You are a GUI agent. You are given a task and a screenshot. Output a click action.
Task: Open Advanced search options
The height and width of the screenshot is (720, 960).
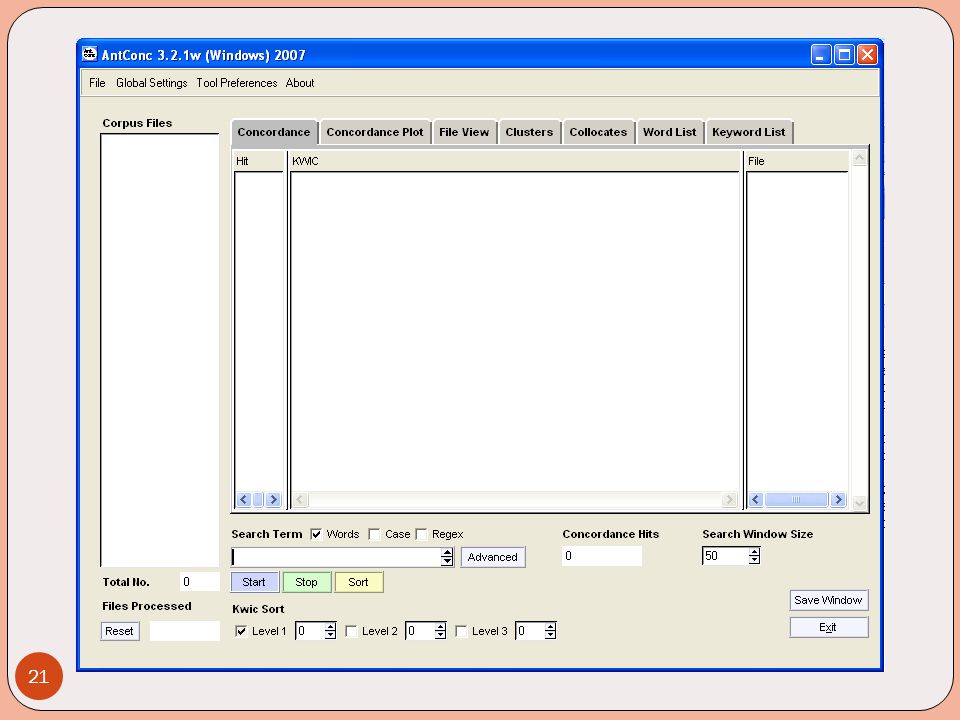(x=492, y=557)
